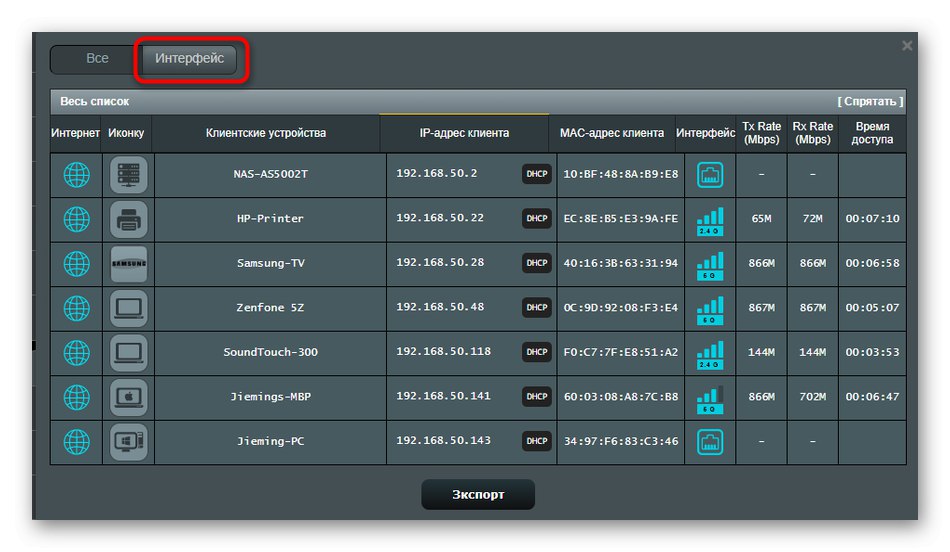Click MAC address F0:C7:7F:E8:51:A2

click(620, 353)
